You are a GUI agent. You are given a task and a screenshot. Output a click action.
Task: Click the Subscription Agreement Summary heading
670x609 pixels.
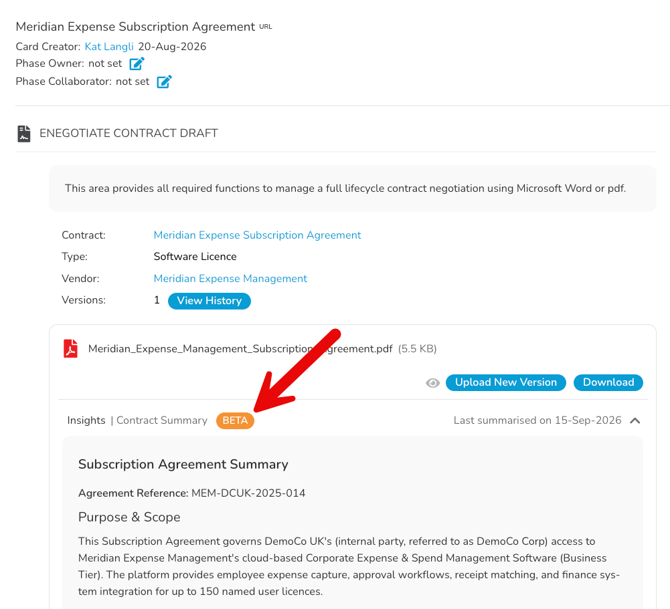pos(183,465)
